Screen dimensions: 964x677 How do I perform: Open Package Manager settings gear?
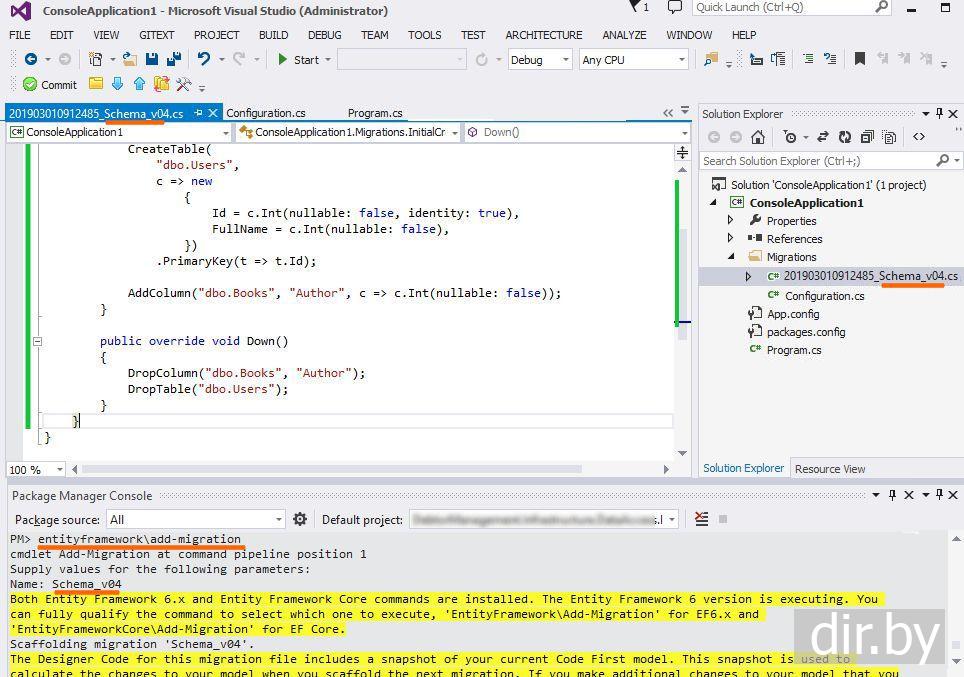point(300,519)
